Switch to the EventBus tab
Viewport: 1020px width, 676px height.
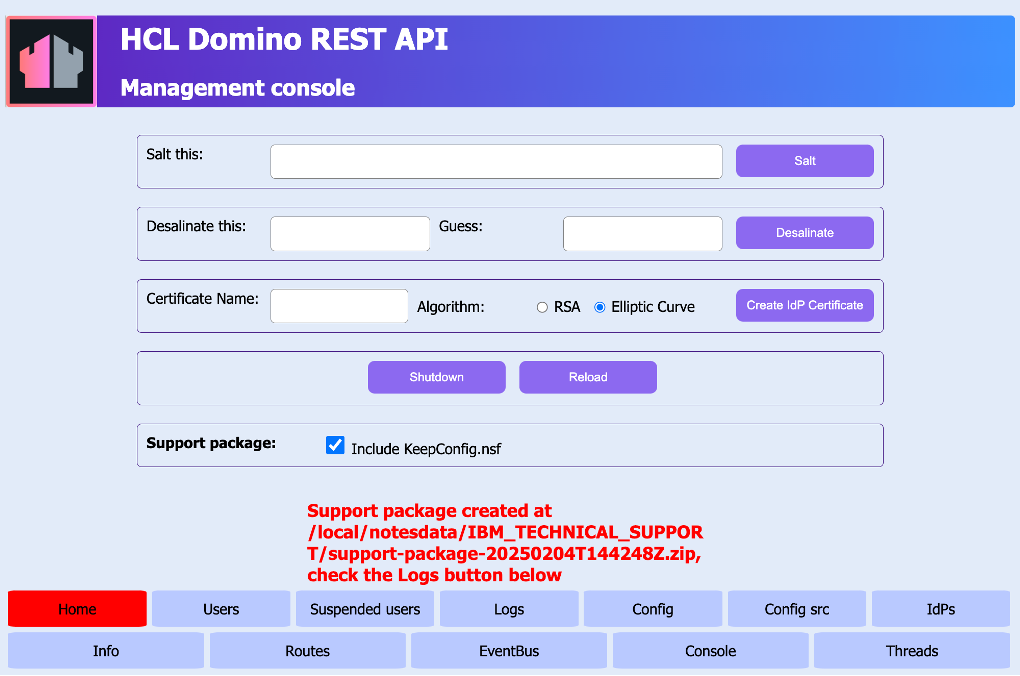tap(509, 651)
